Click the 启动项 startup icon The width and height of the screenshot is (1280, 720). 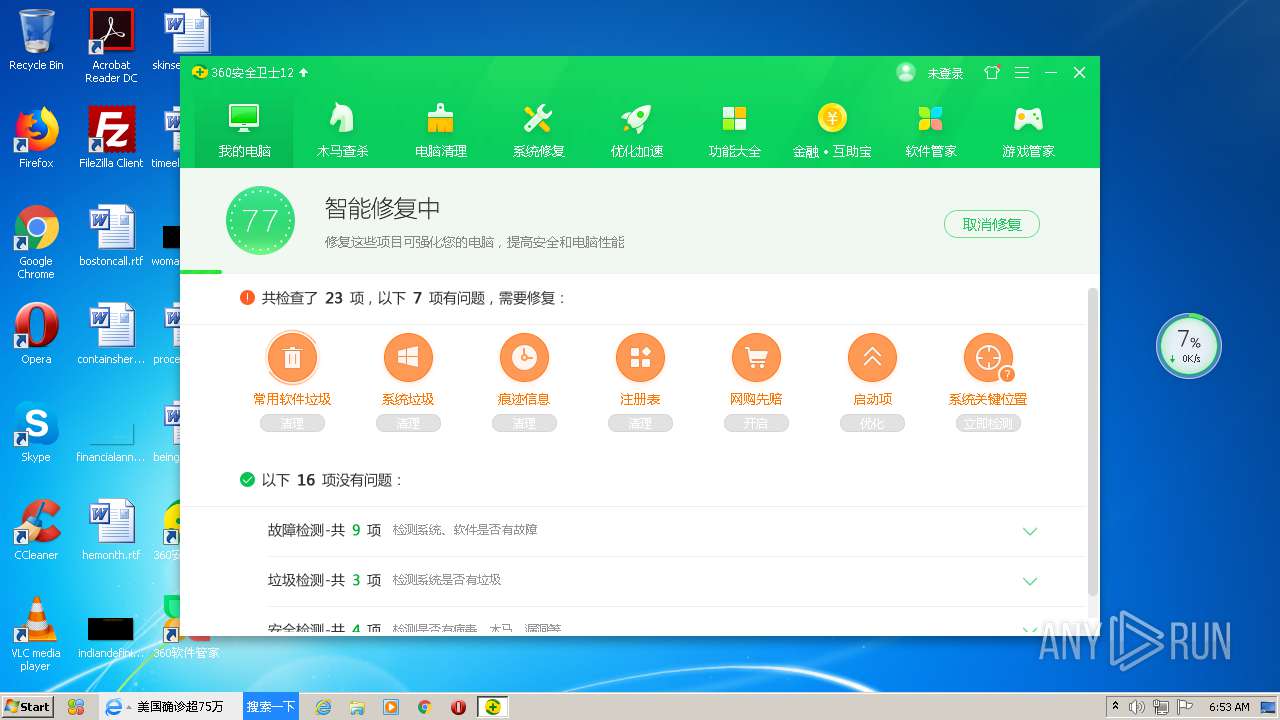872,357
